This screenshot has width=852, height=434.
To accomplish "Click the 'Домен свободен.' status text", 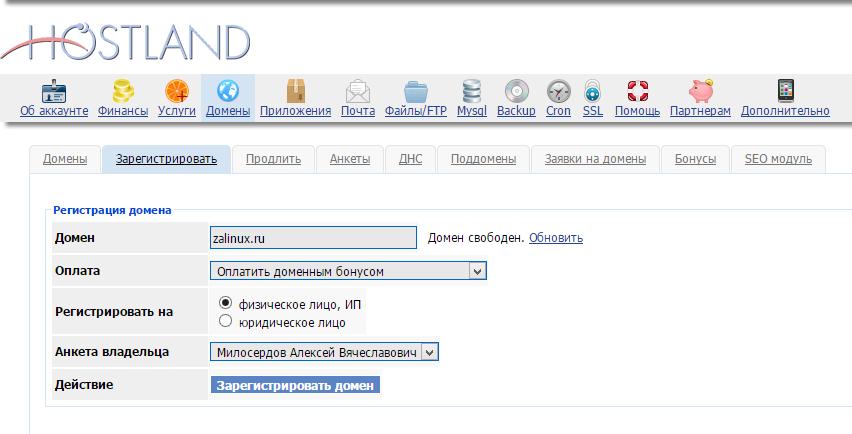I will 477,238.
